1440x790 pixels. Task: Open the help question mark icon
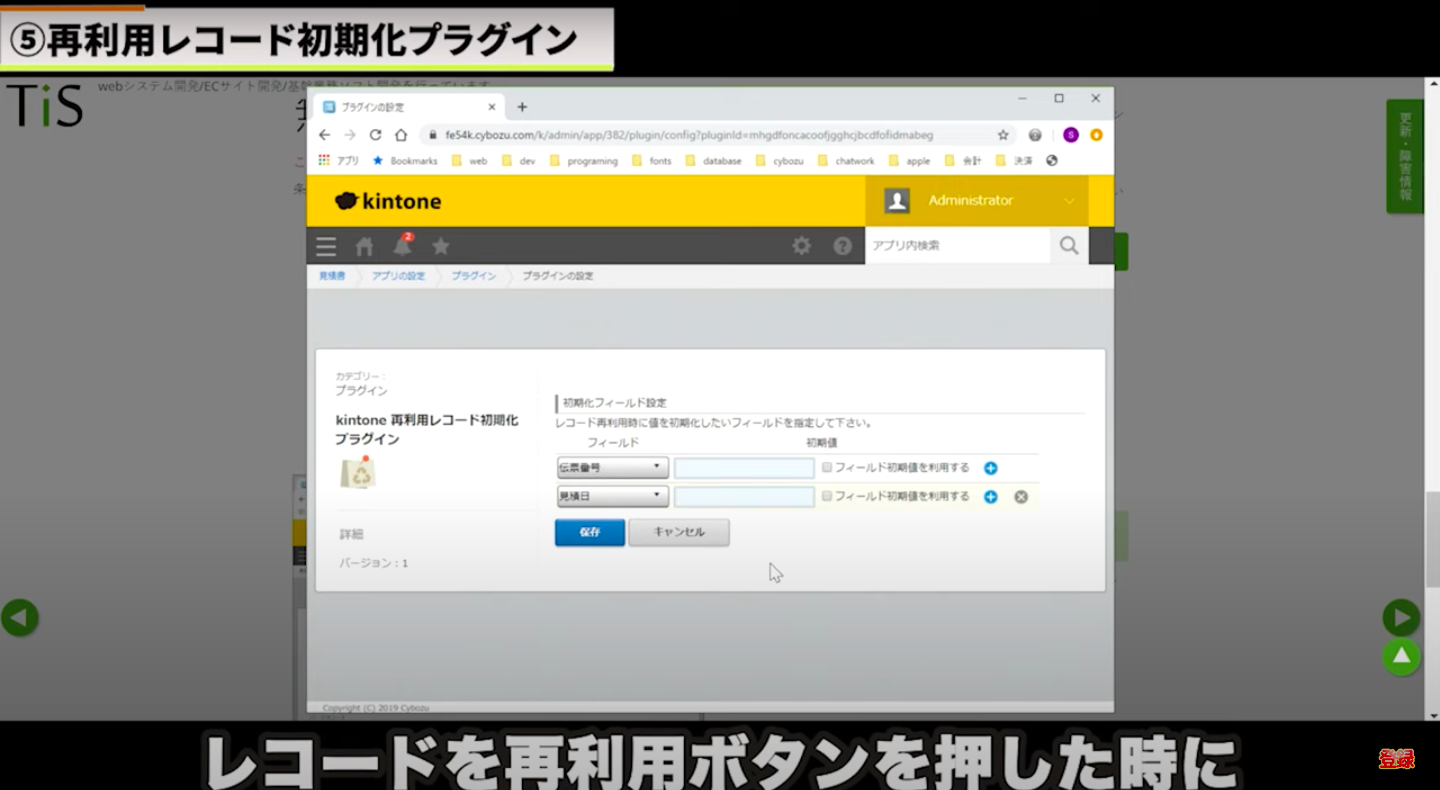(x=843, y=246)
